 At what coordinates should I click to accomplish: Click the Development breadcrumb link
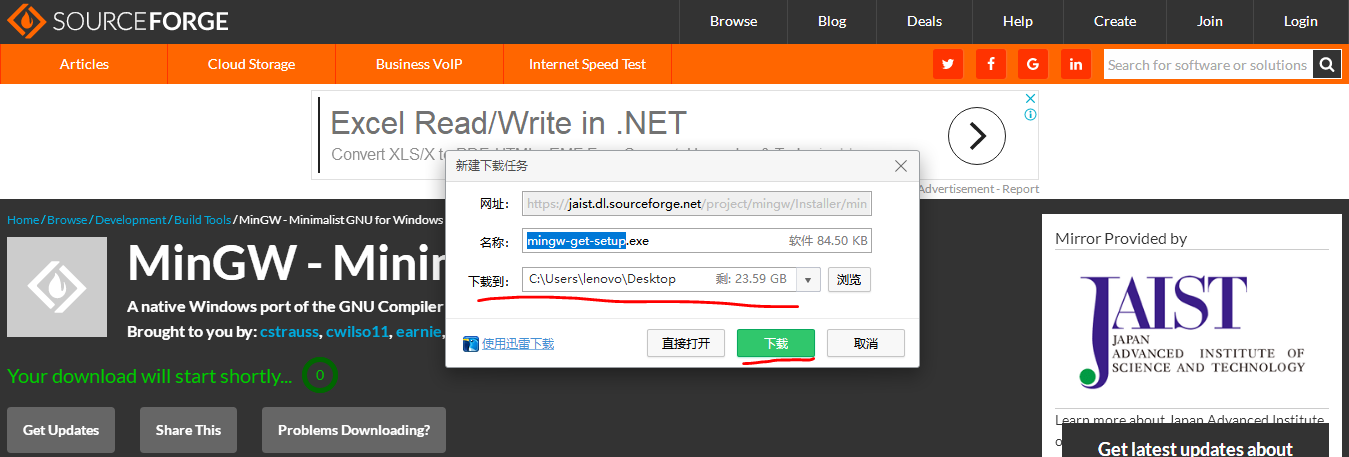point(130,220)
